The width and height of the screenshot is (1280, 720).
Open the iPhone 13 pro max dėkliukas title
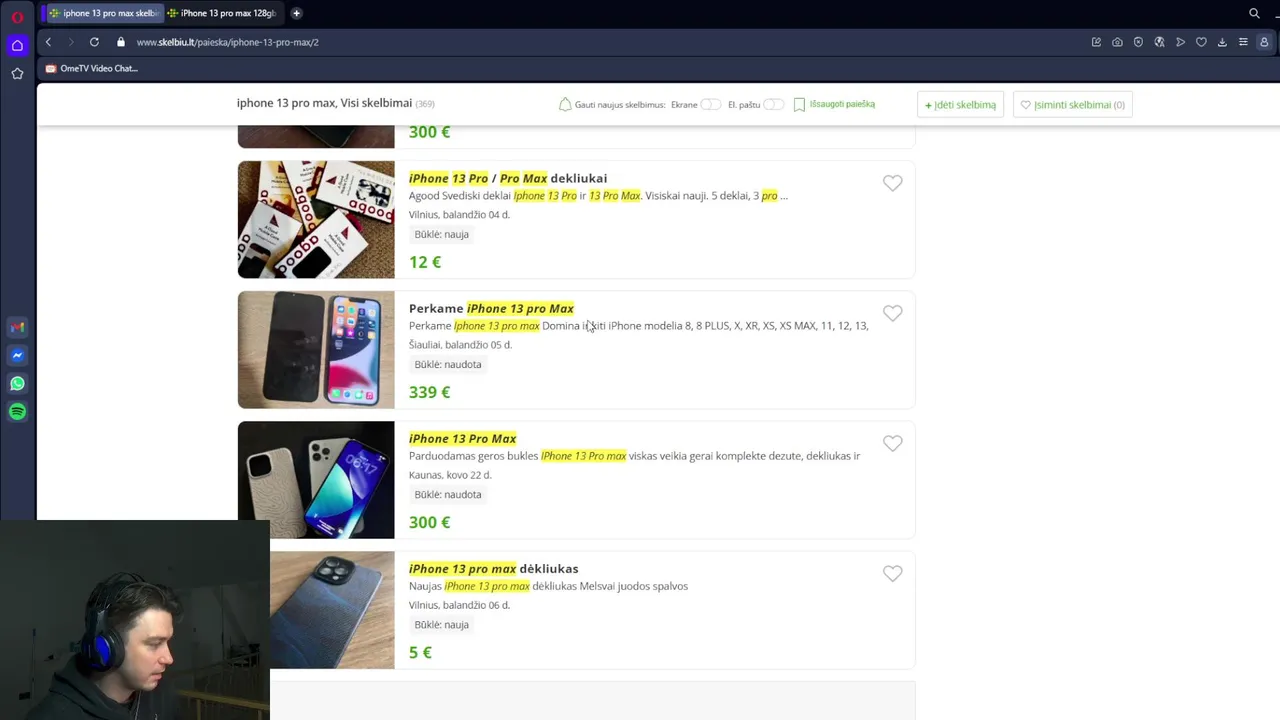point(493,568)
